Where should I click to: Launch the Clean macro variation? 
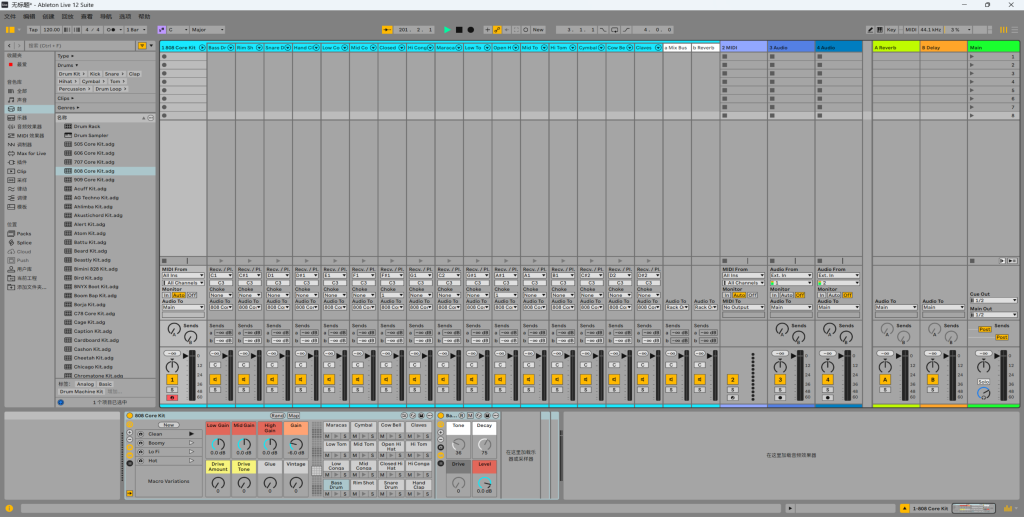[x=191, y=434]
